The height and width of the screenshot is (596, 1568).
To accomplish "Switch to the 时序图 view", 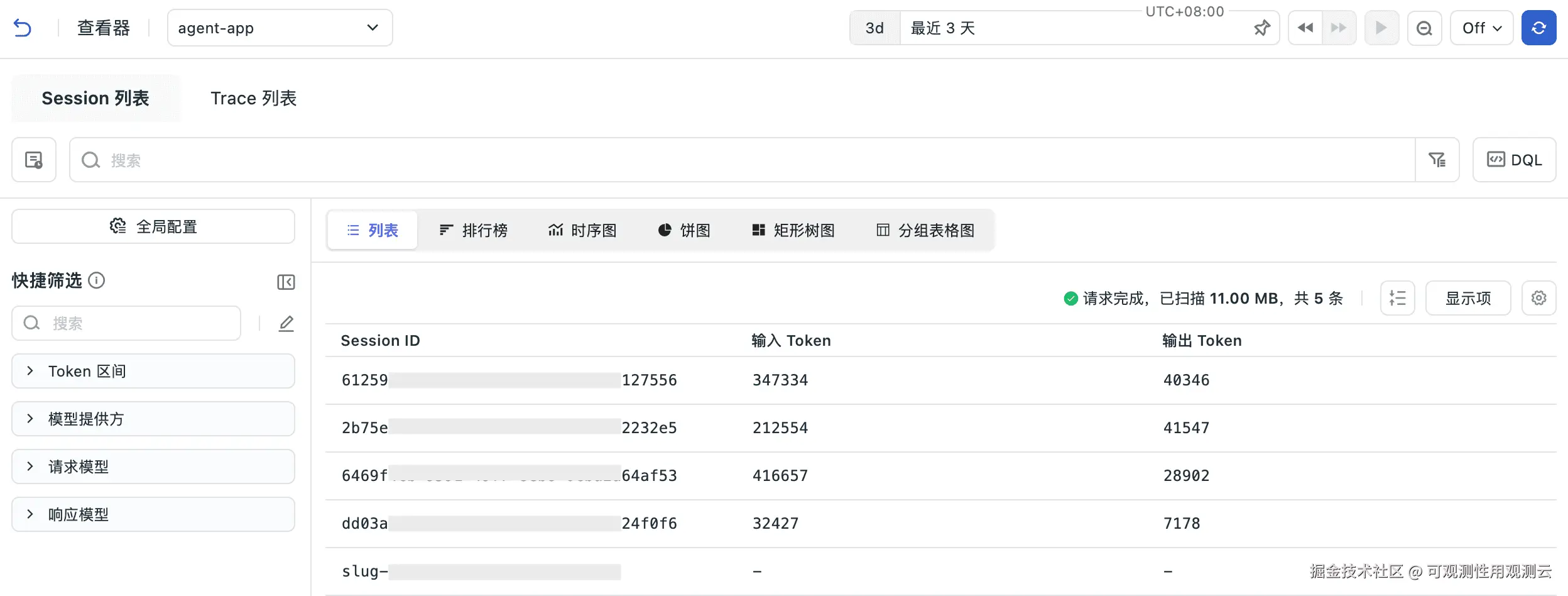I will coord(582,231).
